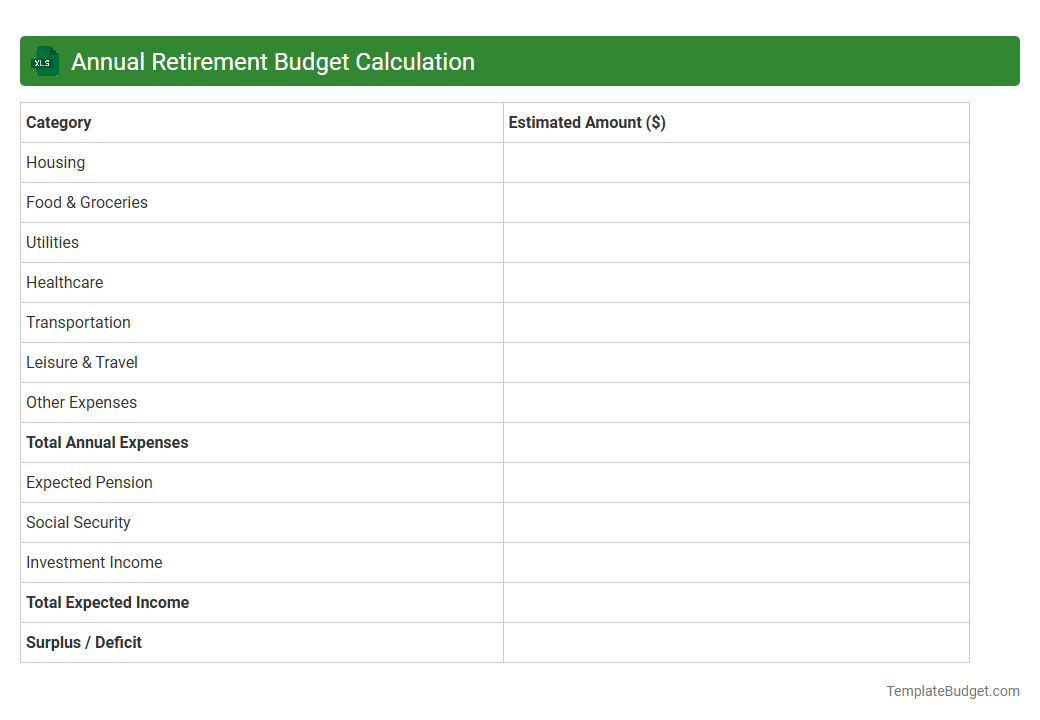Select the Housing category row

(55, 162)
